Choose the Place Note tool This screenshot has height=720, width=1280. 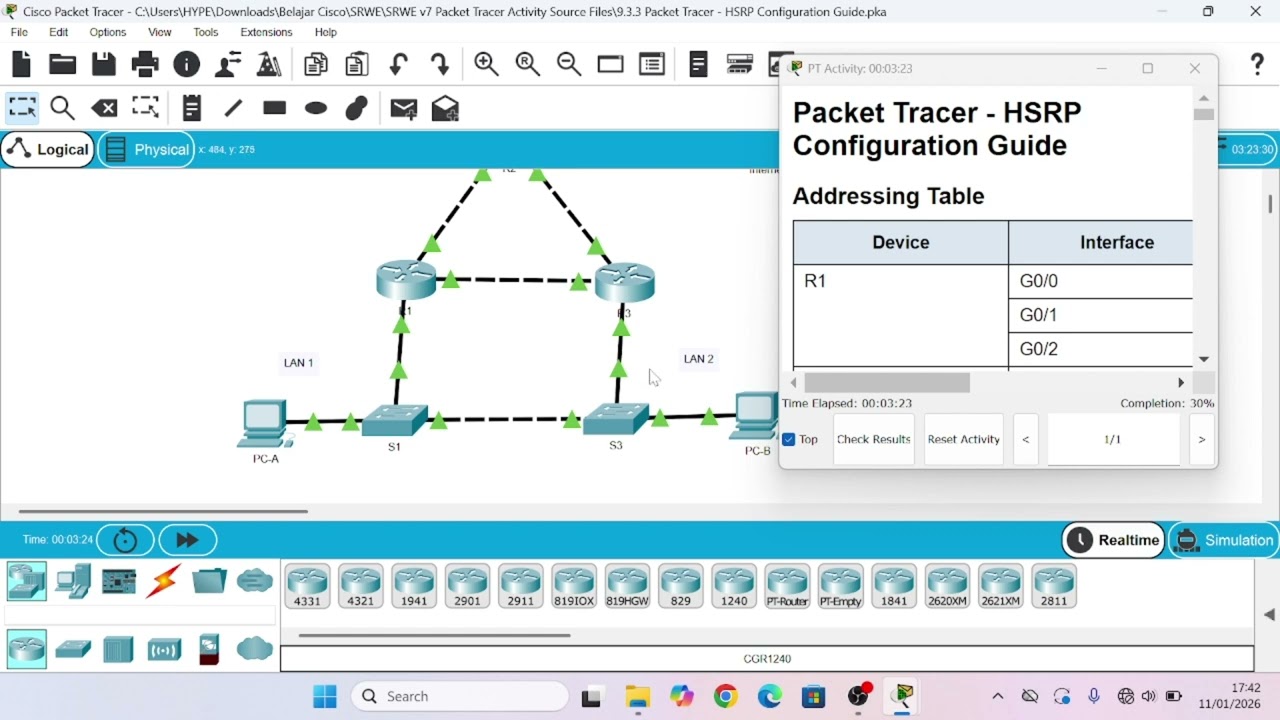pyautogui.click(x=192, y=108)
